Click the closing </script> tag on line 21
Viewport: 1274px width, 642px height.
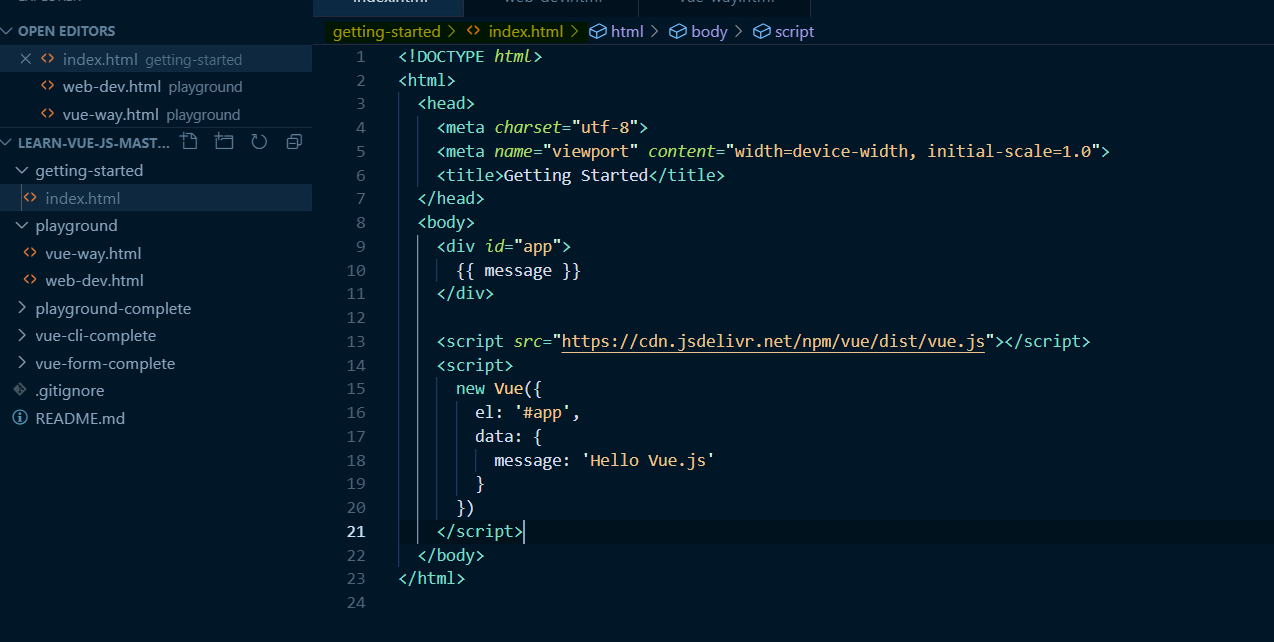coord(480,531)
